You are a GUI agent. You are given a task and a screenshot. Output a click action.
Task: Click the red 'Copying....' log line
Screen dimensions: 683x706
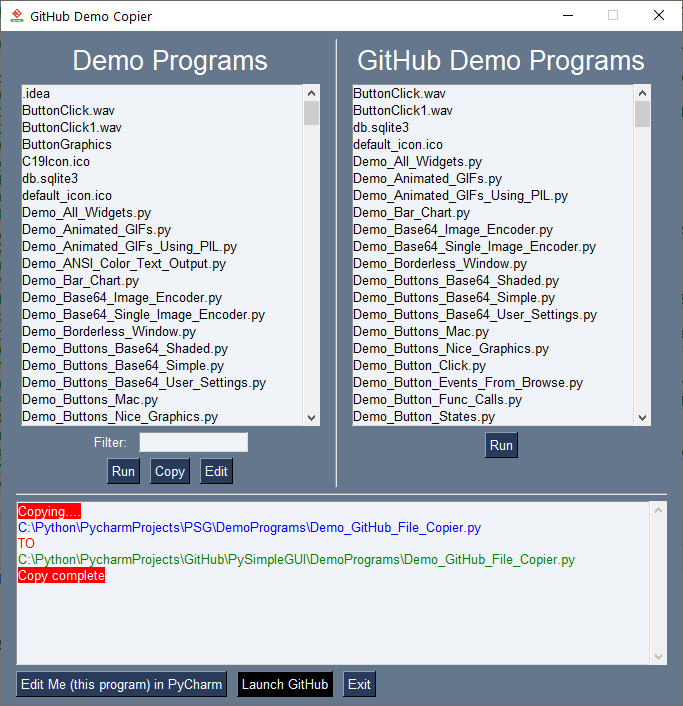pyautogui.click(x=49, y=511)
